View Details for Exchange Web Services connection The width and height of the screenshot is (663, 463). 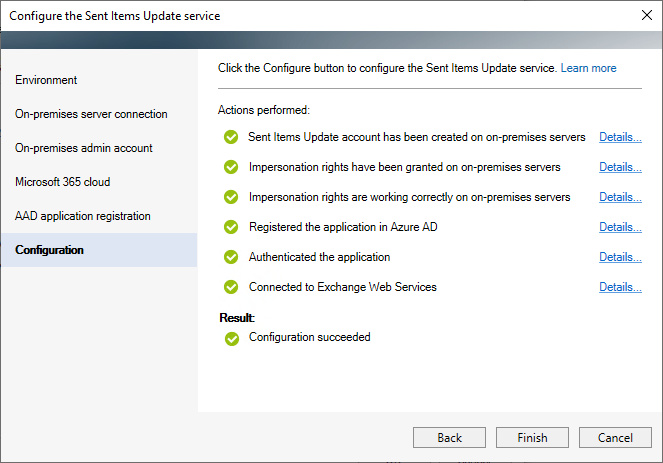pyautogui.click(x=620, y=287)
